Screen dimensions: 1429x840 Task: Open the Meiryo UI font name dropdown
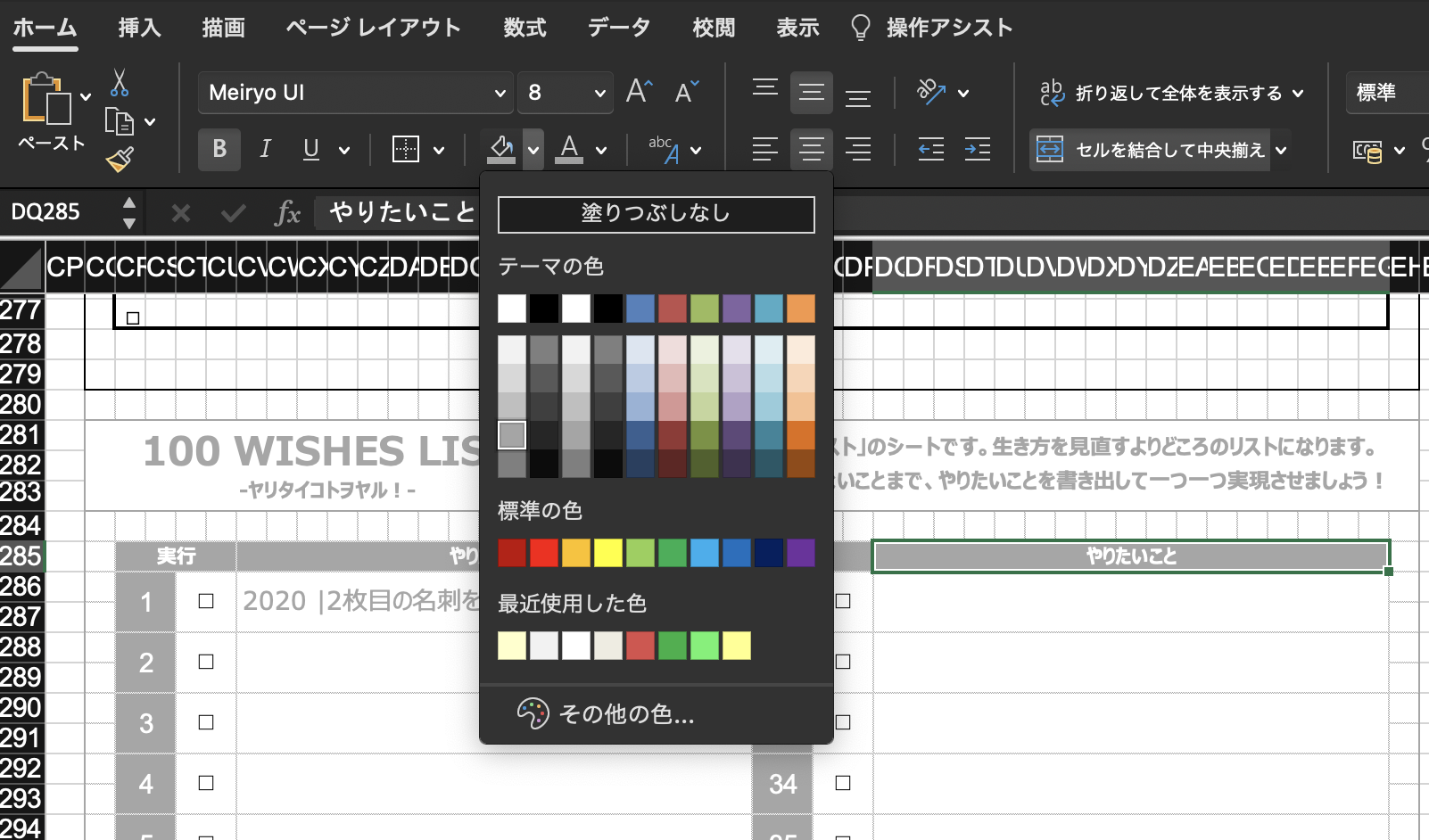(x=500, y=93)
